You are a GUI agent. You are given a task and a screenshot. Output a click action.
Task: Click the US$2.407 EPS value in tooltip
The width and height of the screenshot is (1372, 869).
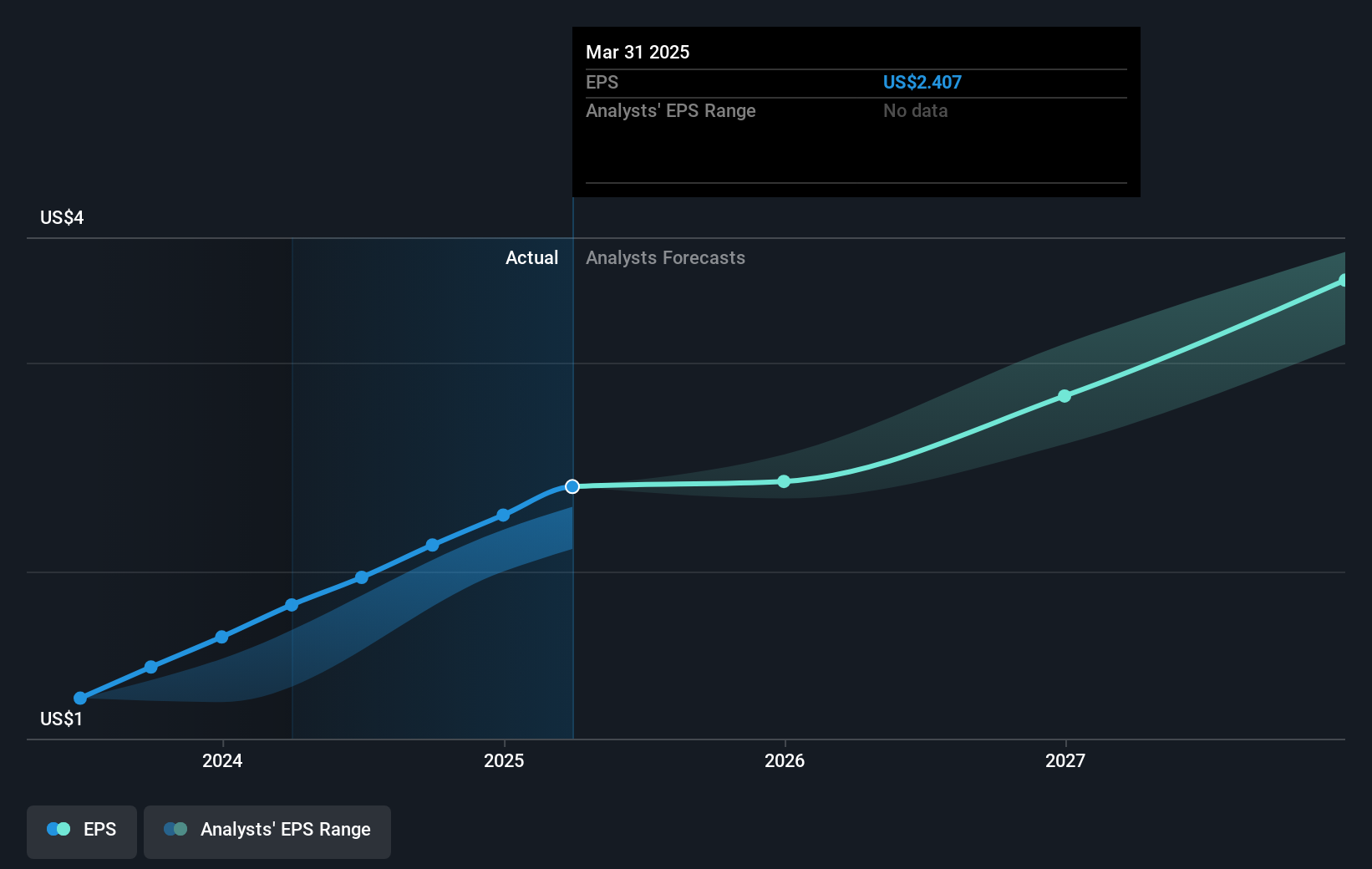922,83
